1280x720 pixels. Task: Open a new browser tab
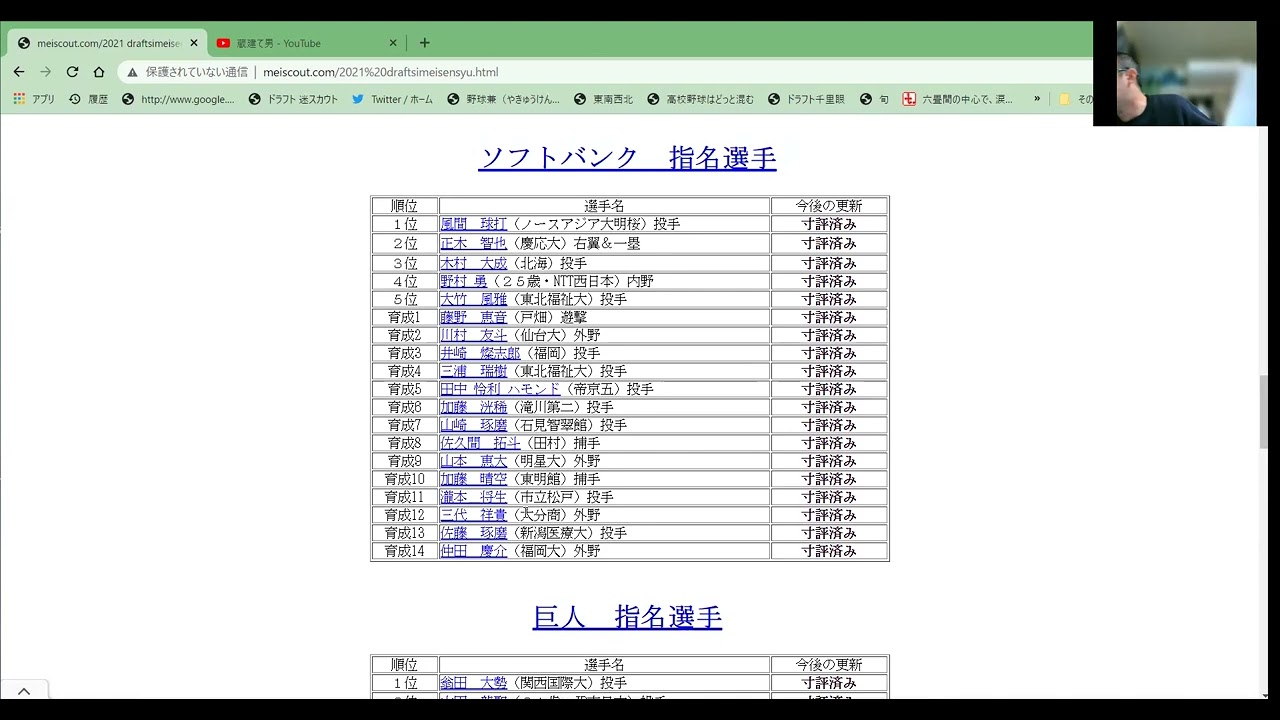tap(424, 43)
